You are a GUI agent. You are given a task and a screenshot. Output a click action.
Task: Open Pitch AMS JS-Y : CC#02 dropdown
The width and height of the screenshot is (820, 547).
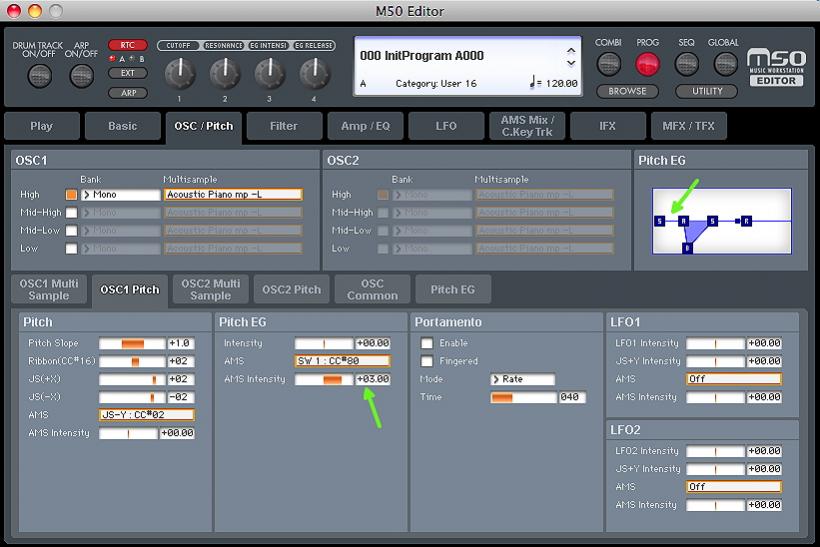146,415
